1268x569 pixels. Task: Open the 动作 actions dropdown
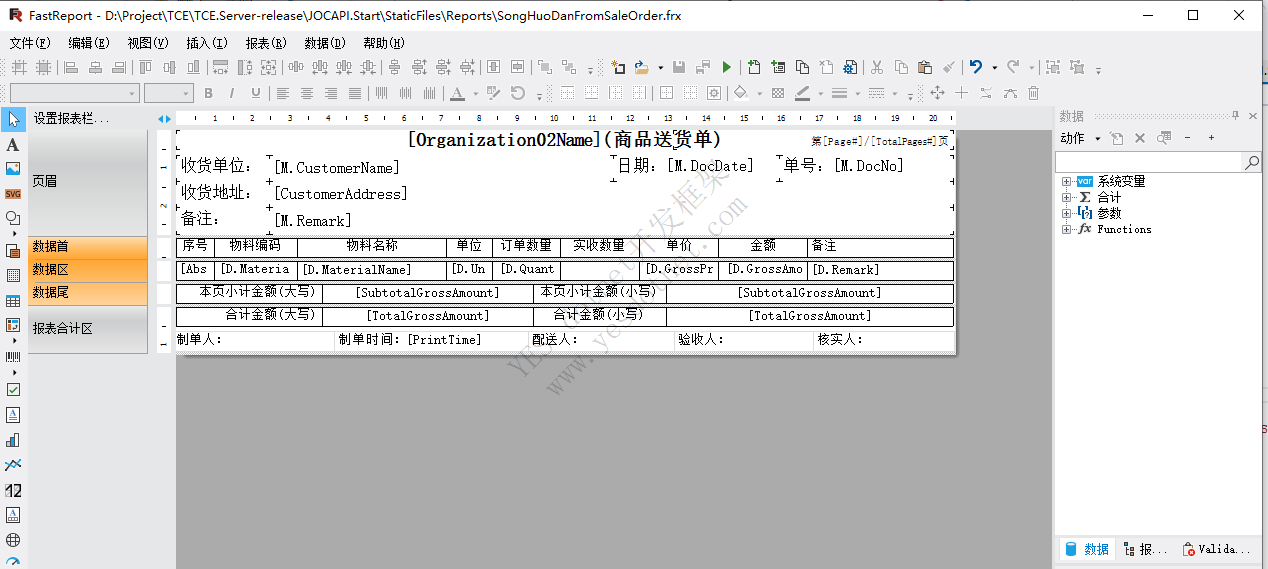[1080, 138]
